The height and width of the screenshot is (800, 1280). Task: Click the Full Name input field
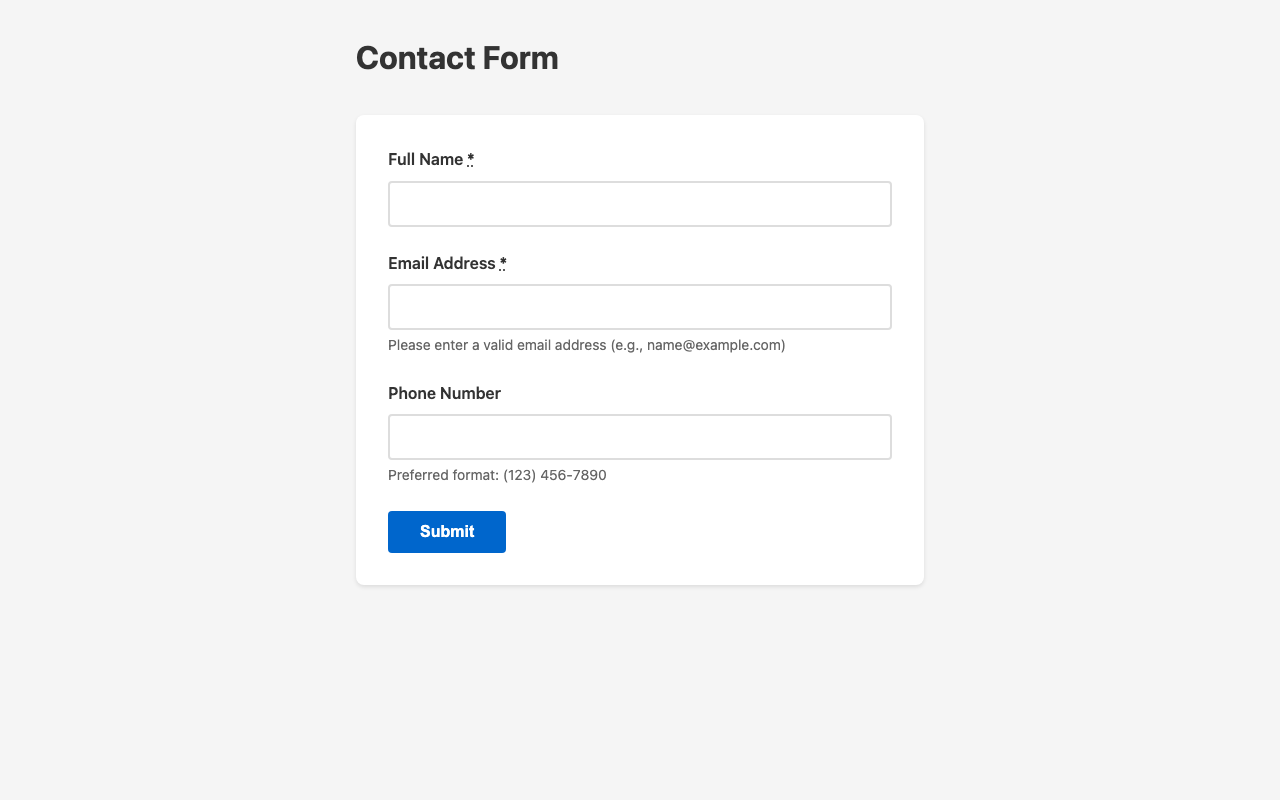[639, 203]
